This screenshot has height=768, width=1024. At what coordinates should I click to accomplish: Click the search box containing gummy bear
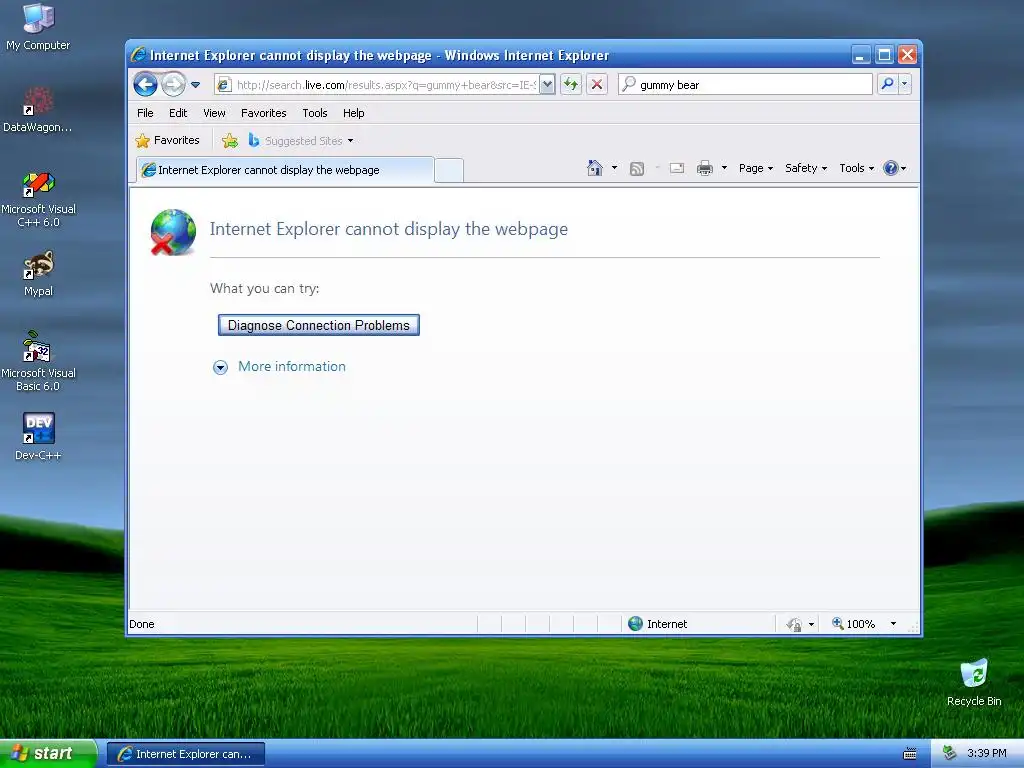745,84
